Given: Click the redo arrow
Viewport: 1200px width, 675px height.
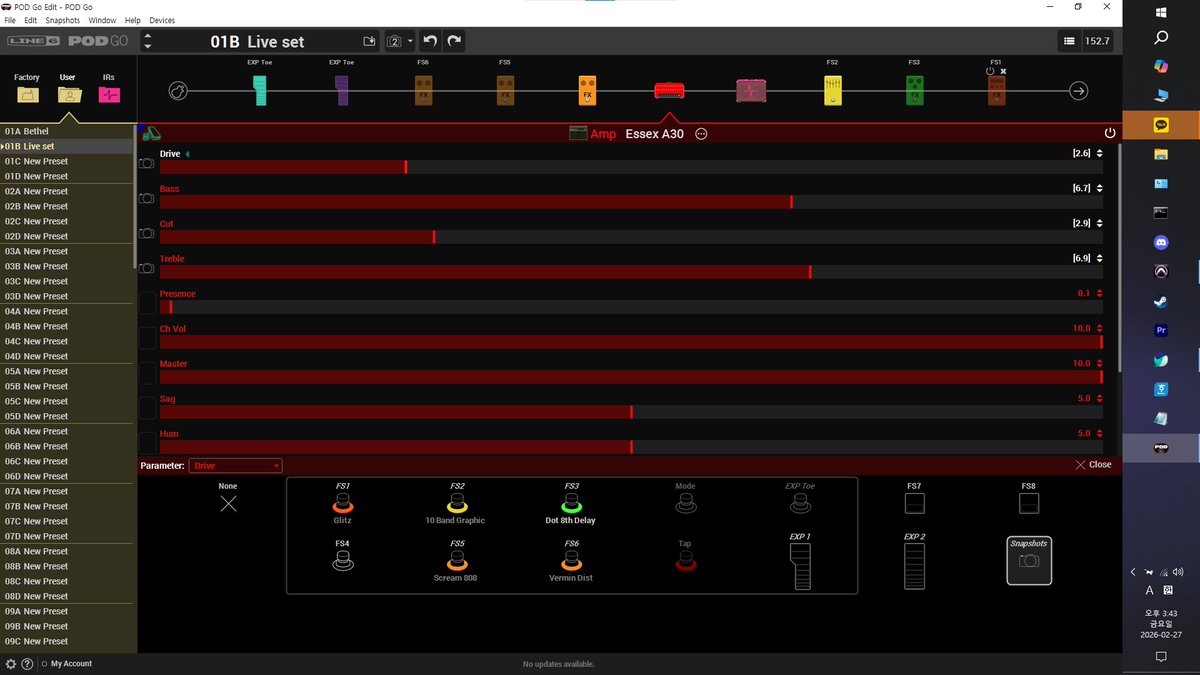Looking at the screenshot, I should [454, 41].
